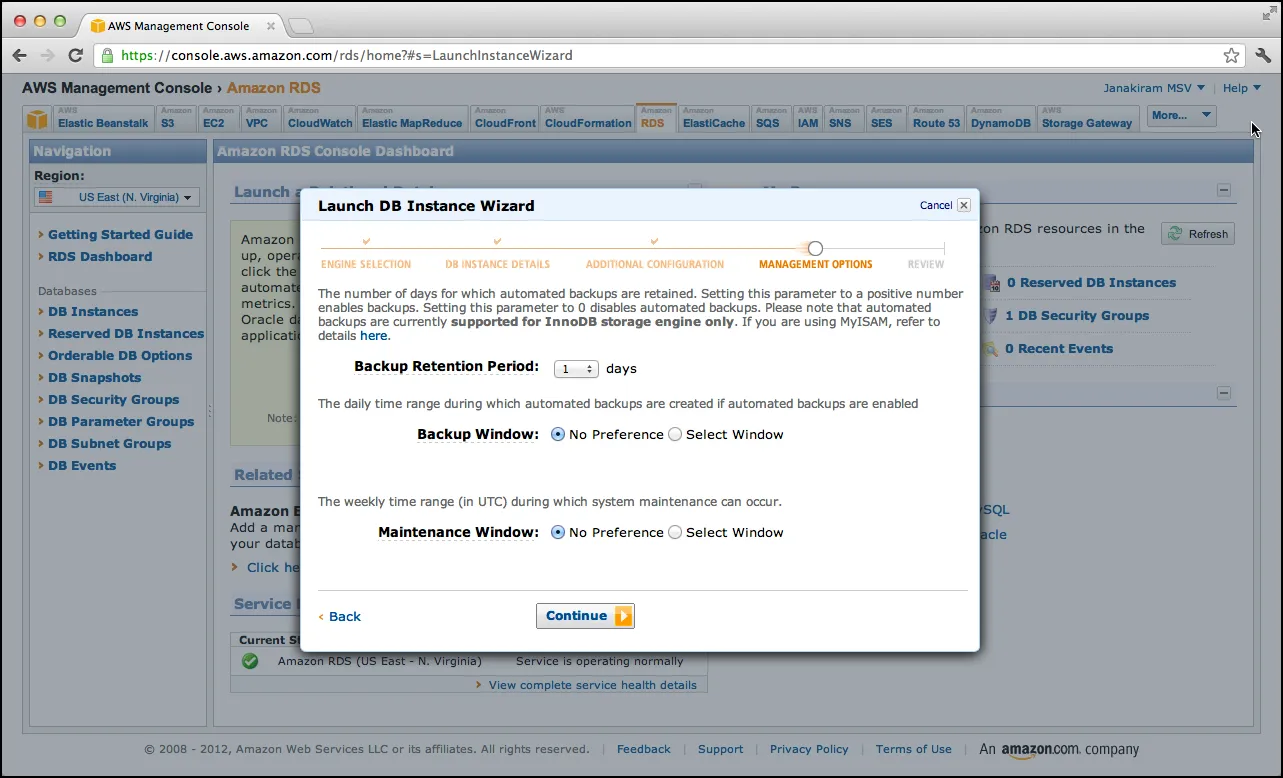Screen dimensions: 1283x778
Task: Open the CloudFormation service tab
Action: click(x=588, y=118)
